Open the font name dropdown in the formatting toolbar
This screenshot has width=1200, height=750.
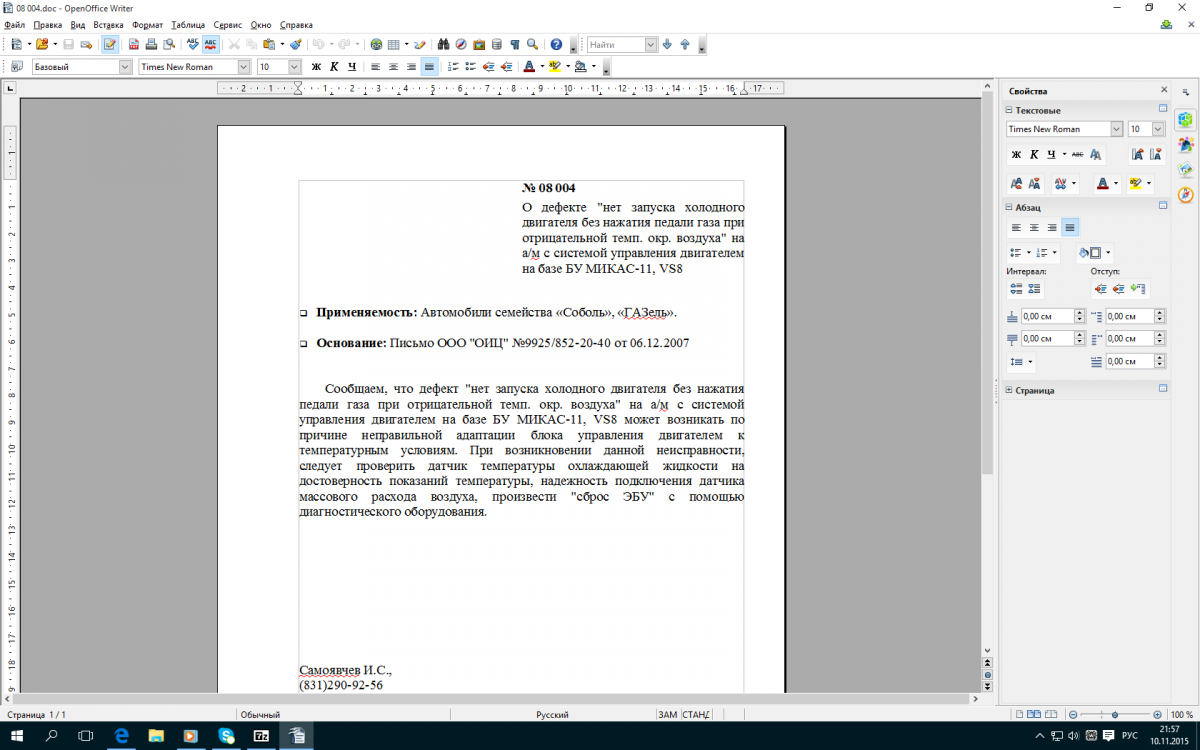(244, 67)
